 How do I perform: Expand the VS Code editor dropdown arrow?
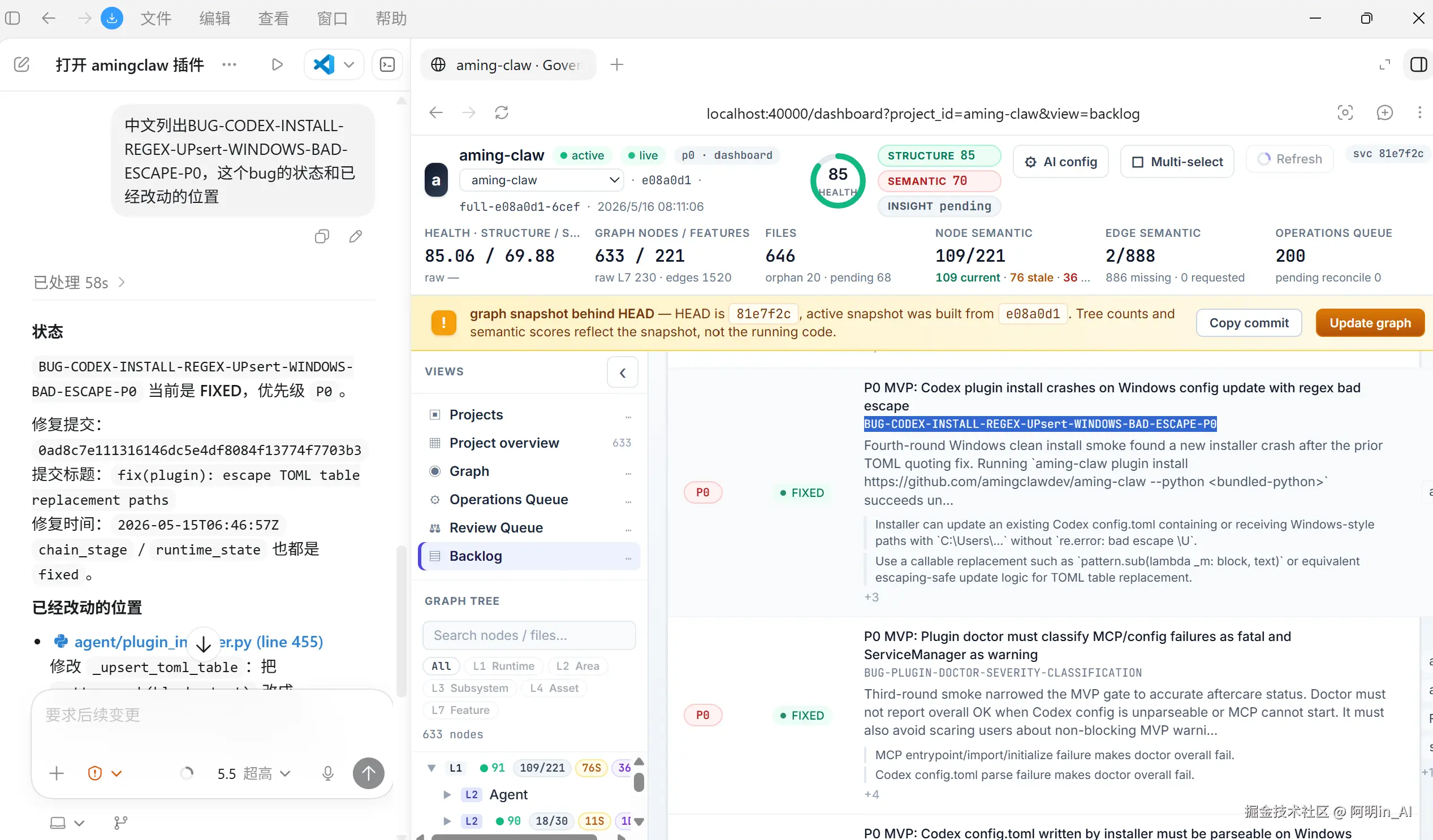point(349,64)
